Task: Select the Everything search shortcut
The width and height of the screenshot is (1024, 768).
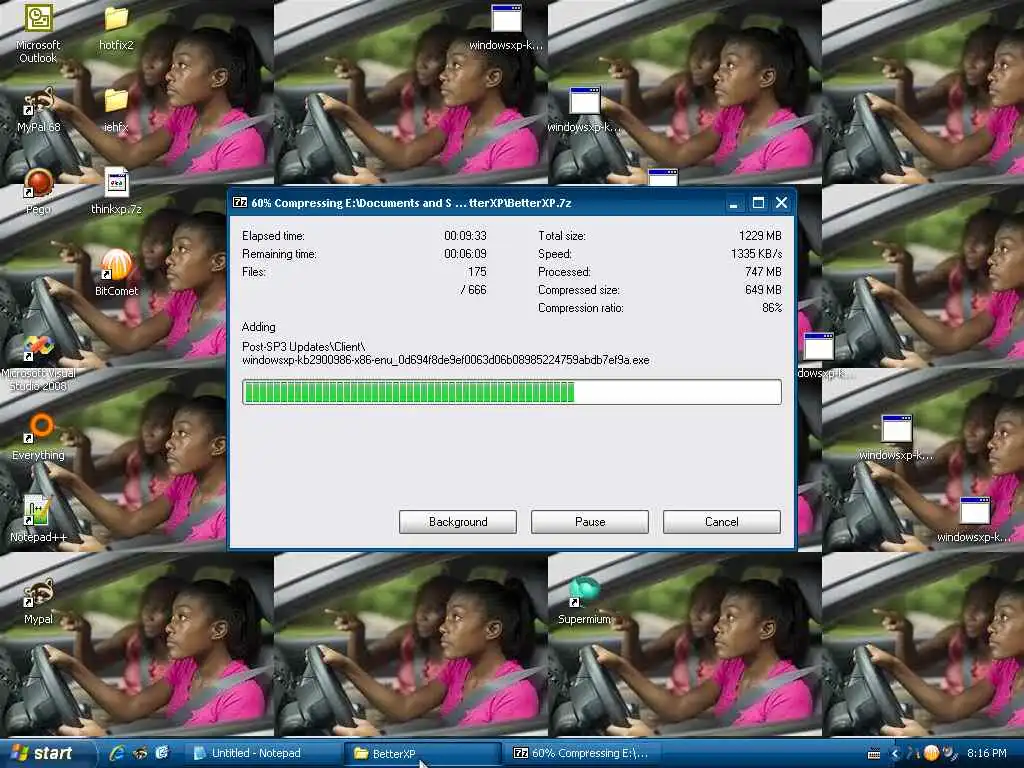Action: (x=39, y=438)
